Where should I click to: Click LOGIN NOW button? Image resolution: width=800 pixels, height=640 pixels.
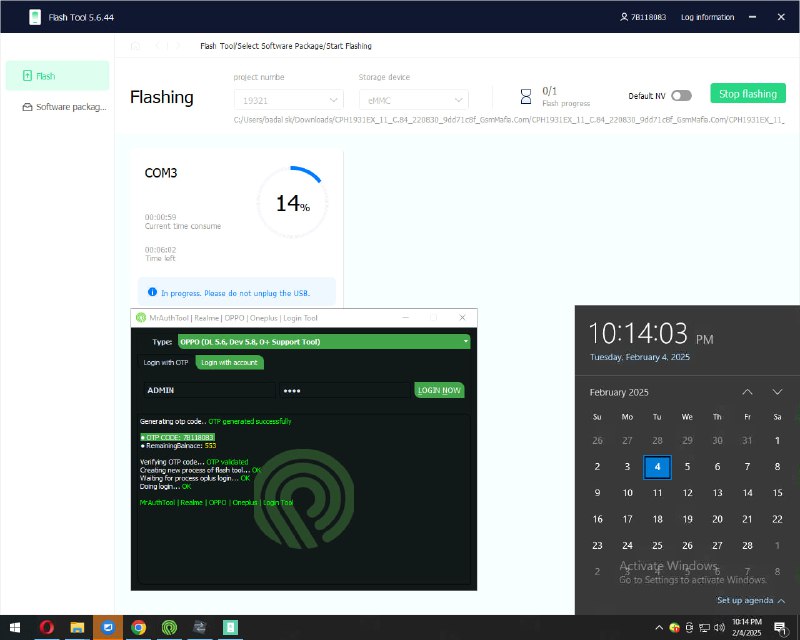tap(439, 390)
